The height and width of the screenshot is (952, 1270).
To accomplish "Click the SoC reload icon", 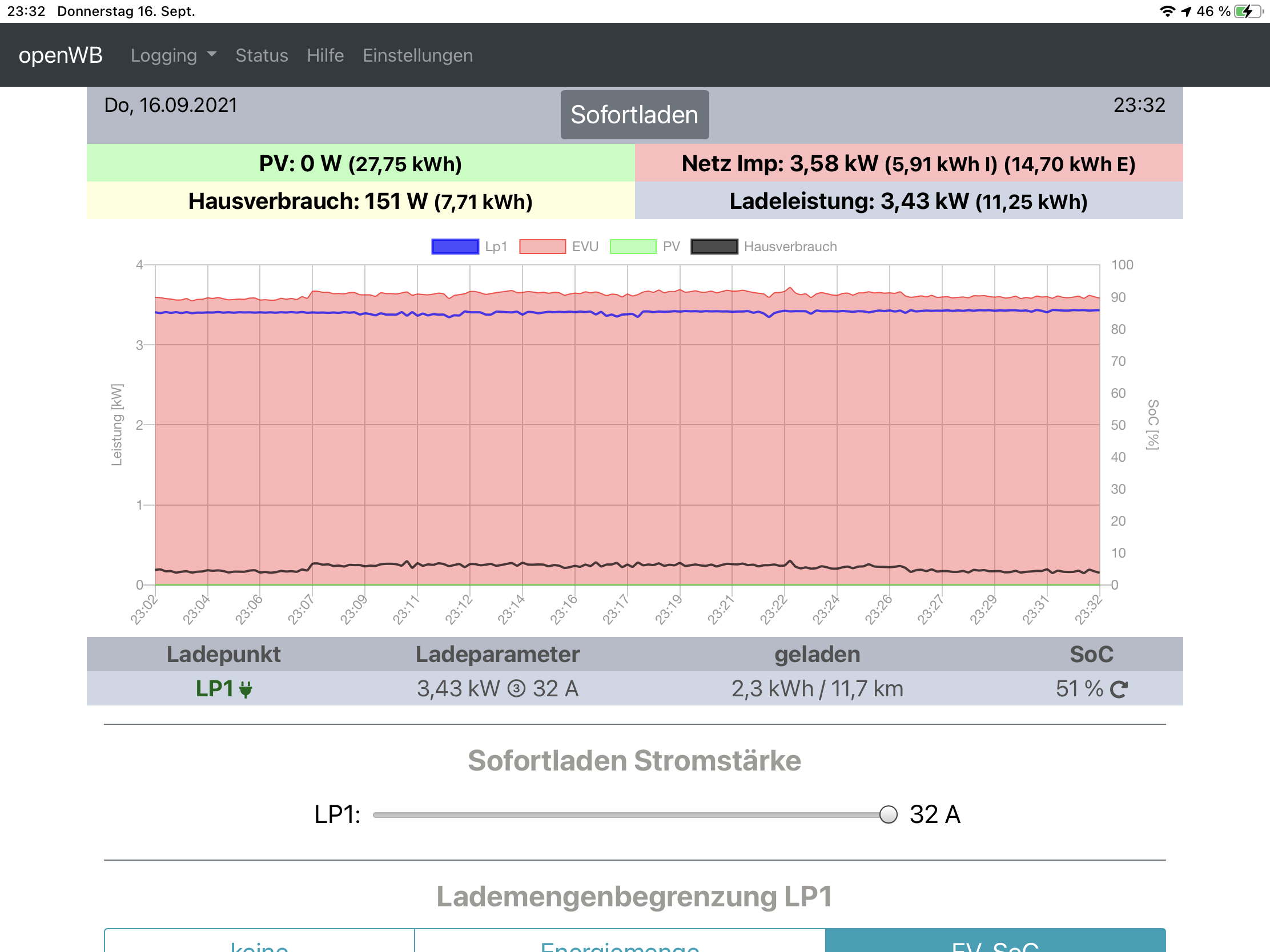I will pyautogui.click(x=1119, y=689).
